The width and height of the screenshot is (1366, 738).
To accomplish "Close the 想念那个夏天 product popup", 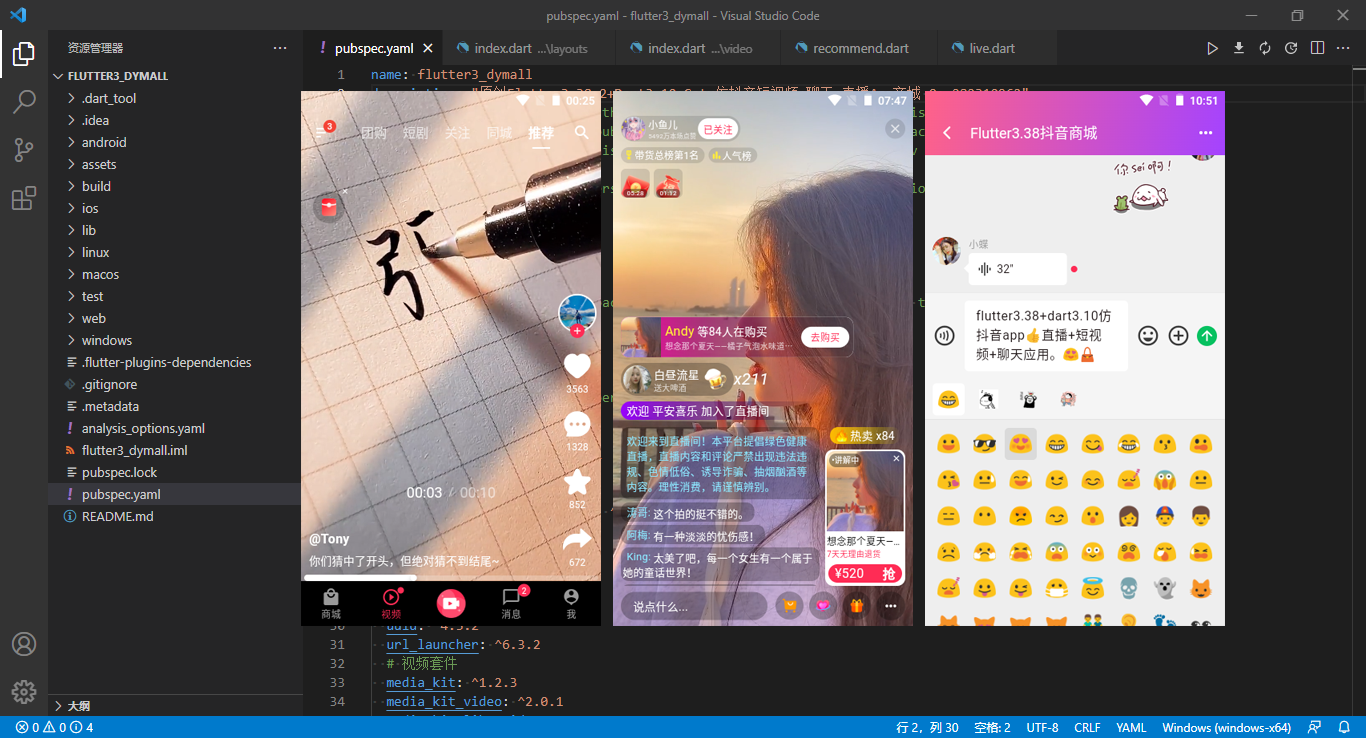I will click(894, 458).
